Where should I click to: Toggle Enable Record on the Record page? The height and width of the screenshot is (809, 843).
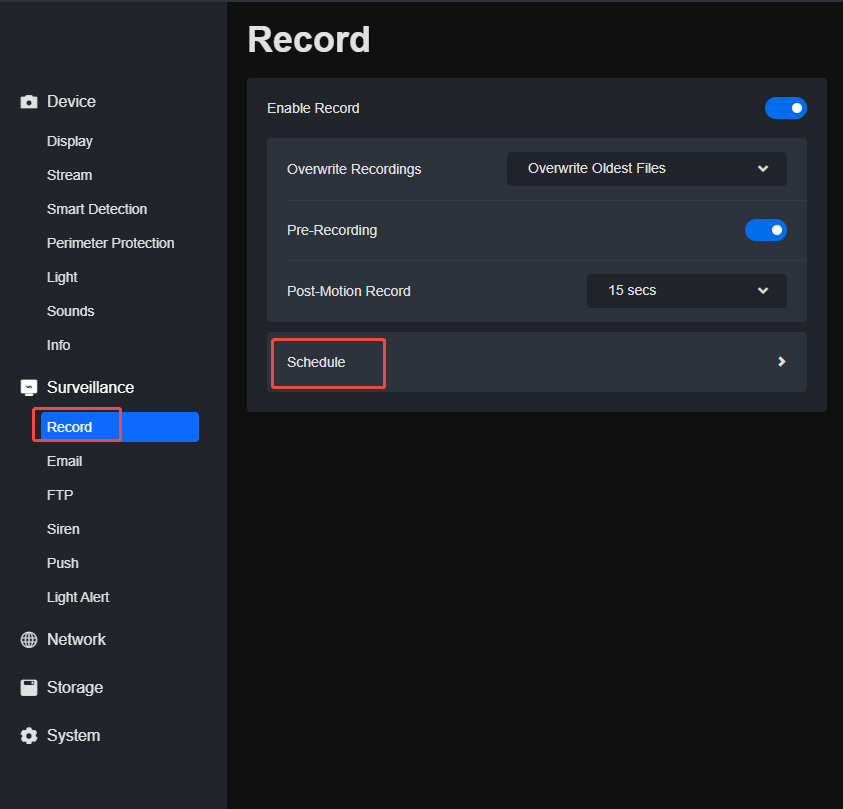coord(786,108)
